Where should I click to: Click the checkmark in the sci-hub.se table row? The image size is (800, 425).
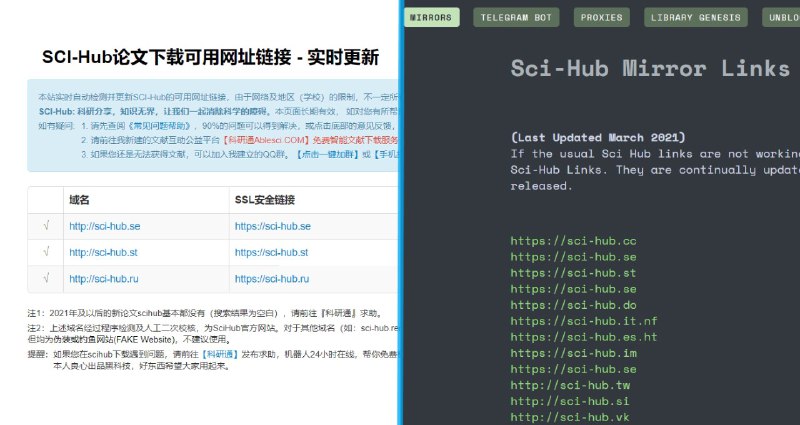46,226
